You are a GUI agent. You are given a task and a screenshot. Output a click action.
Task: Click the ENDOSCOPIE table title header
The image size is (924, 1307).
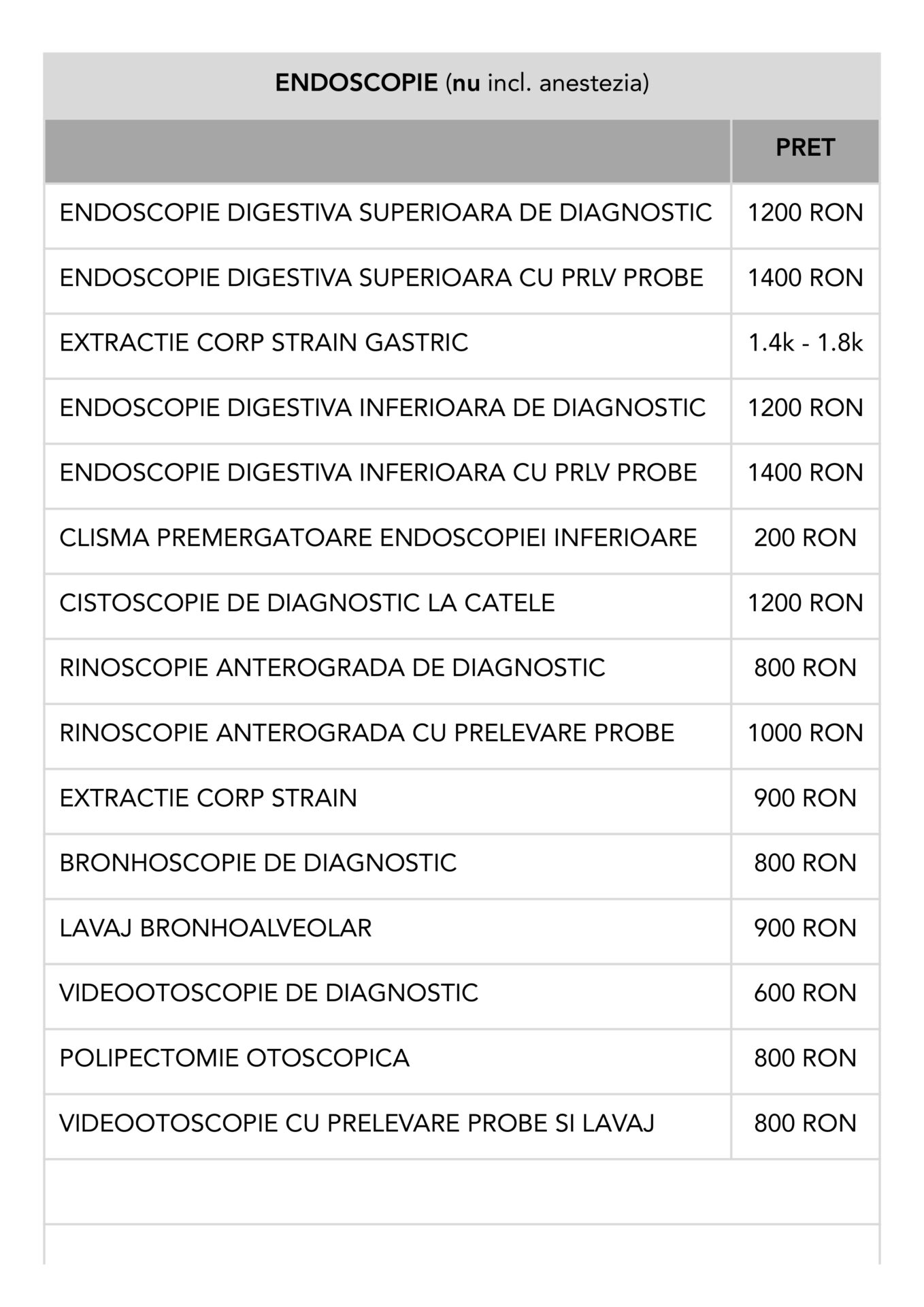click(461, 83)
